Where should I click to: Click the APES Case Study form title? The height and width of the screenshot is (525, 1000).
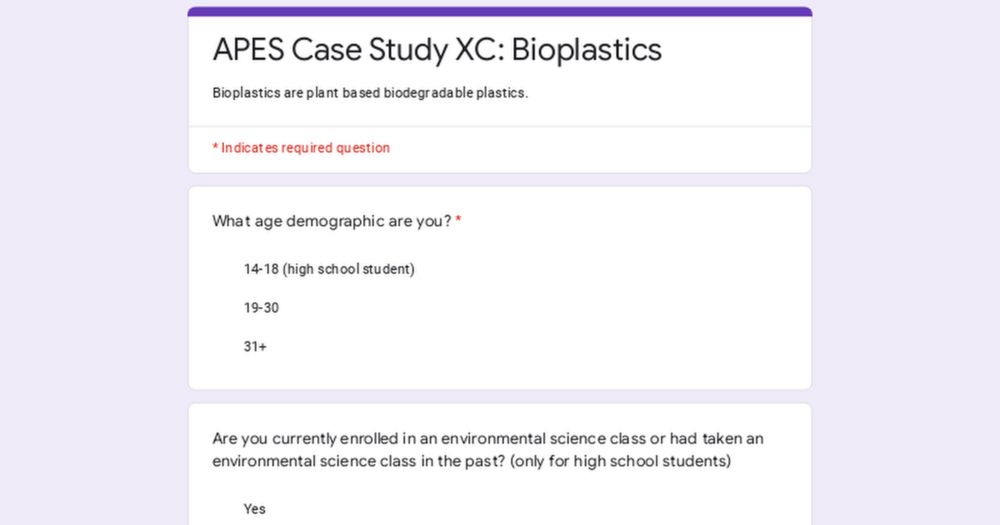coord(437,50)
